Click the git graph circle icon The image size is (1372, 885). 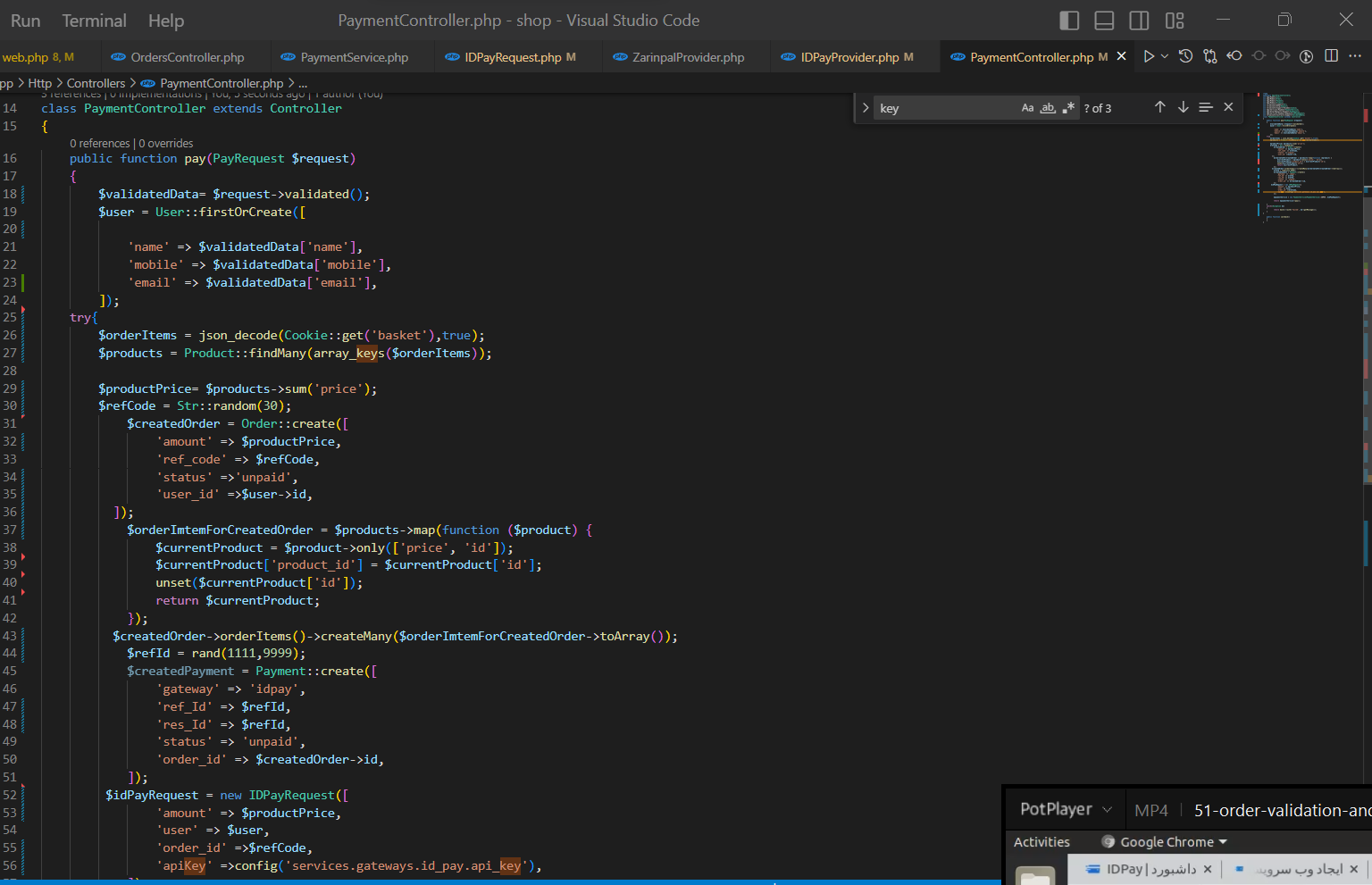[1306, 56]
